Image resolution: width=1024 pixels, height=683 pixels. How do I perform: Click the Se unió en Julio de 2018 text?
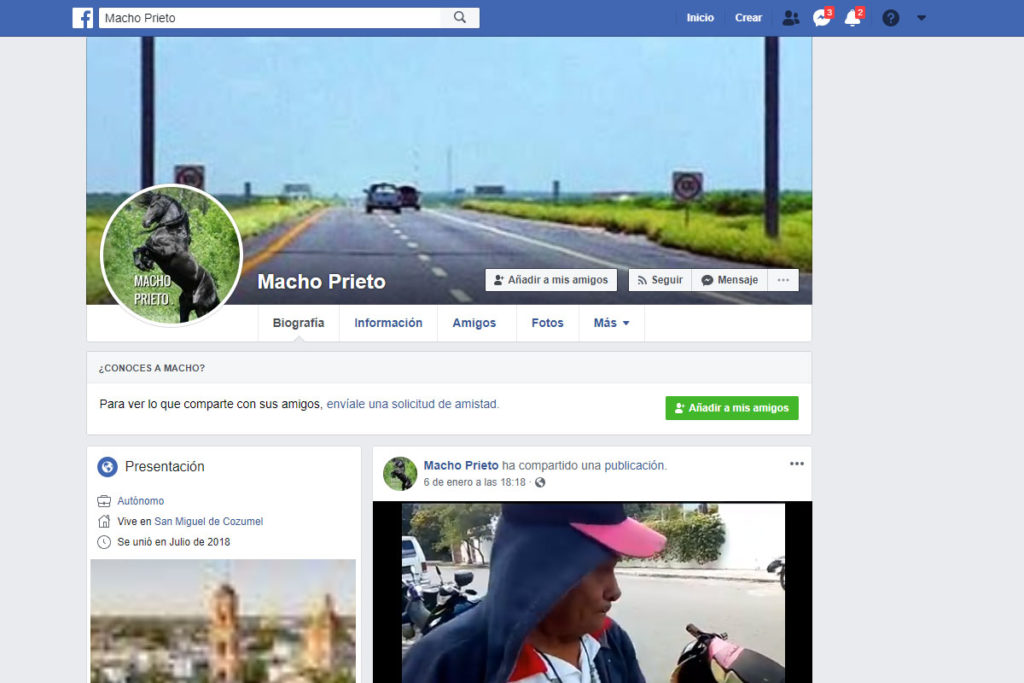(x=174, y=541)
